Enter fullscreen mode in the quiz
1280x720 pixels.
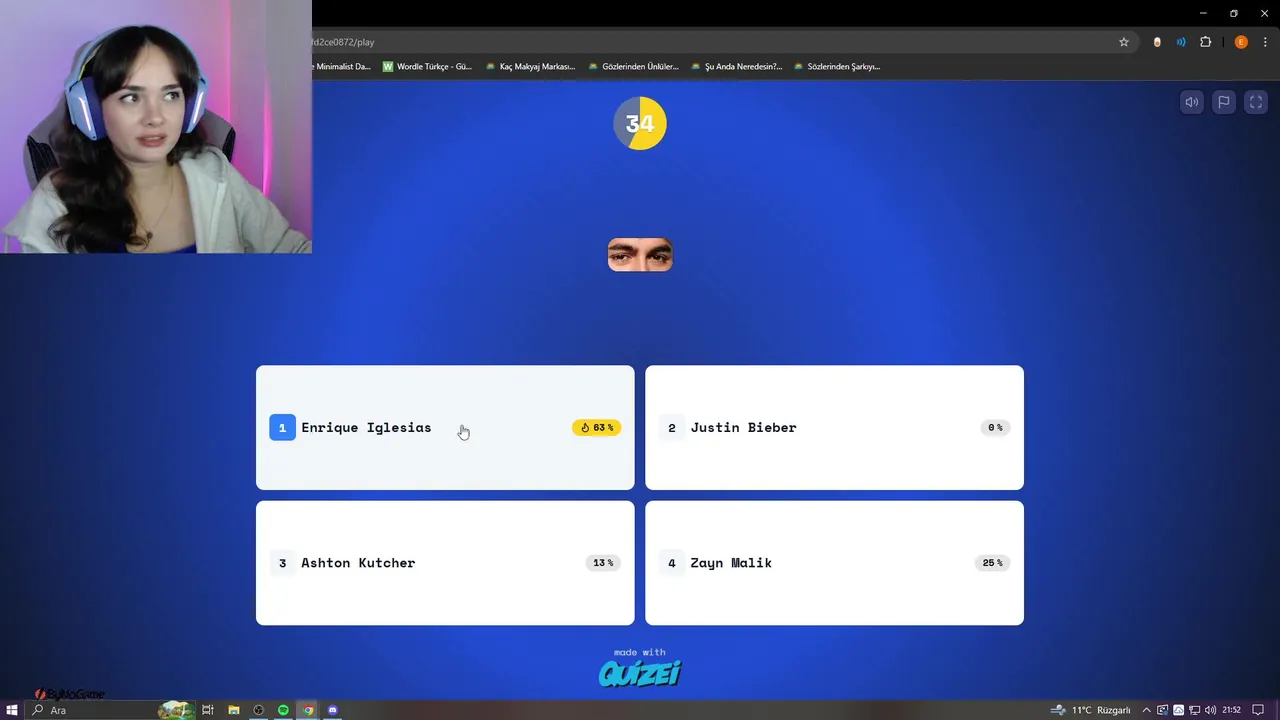tap(1256, 102)
